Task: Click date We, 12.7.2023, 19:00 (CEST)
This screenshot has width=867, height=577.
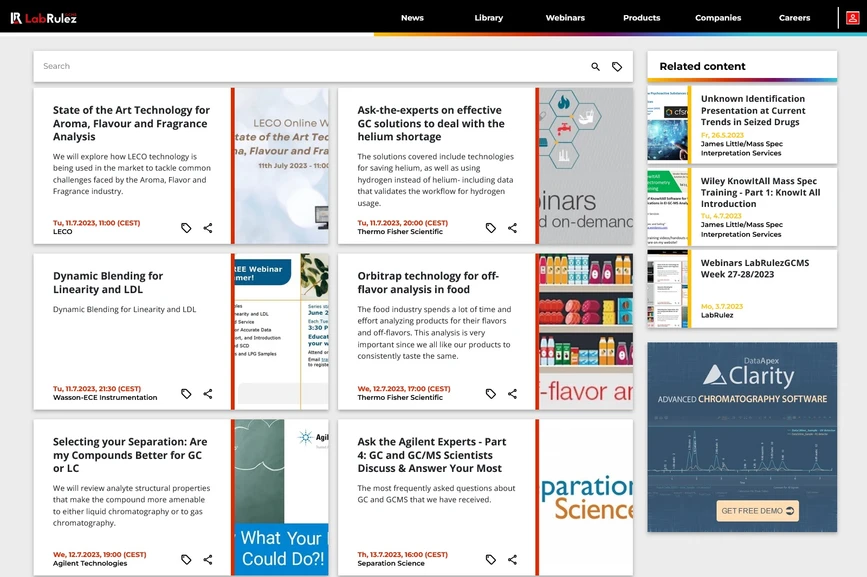Action: pyautogui.click(x=100, y=554)
